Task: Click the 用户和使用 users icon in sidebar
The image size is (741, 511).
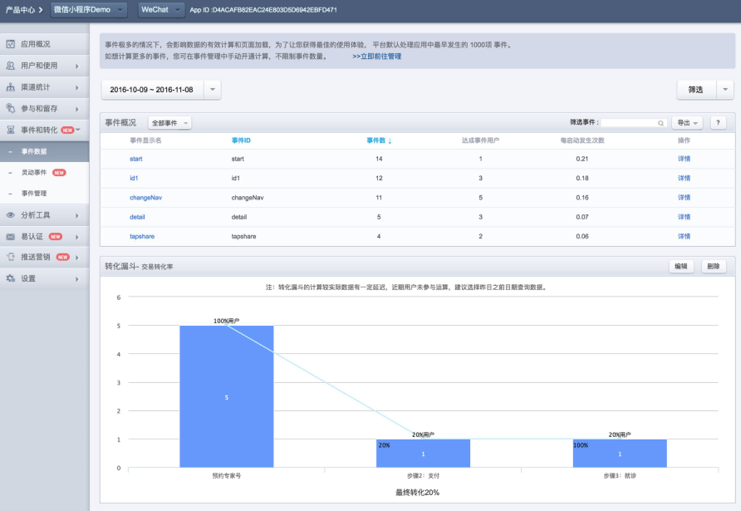Action: point(11,66)
